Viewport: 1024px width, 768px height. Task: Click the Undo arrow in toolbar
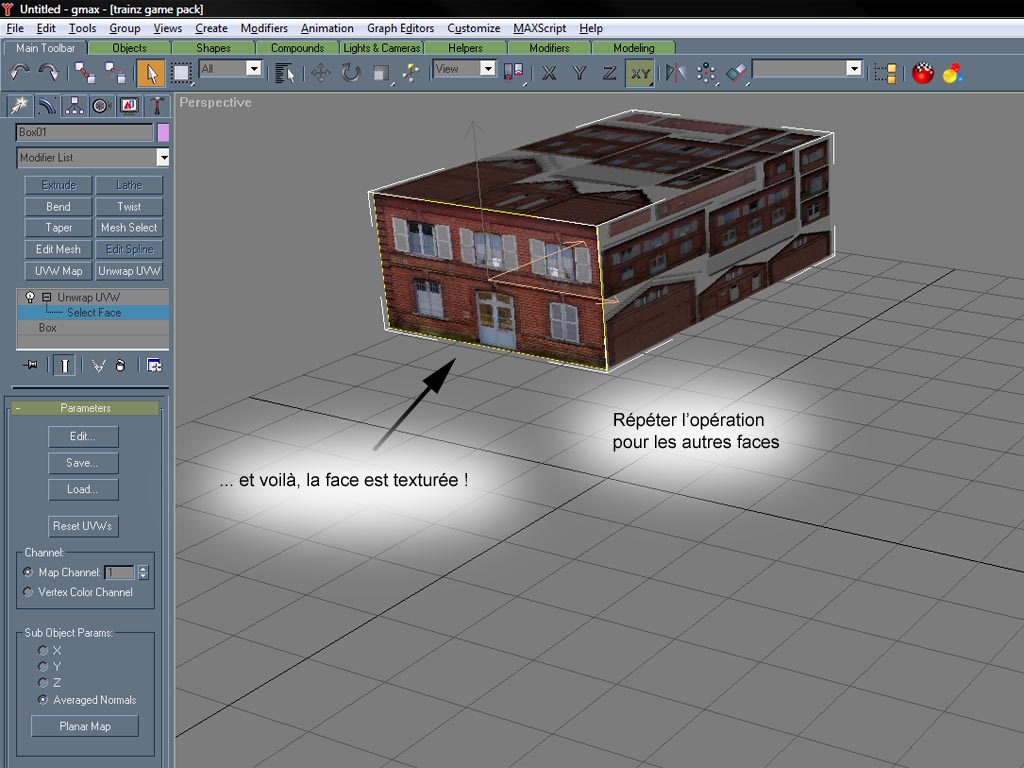pos(19,72)
